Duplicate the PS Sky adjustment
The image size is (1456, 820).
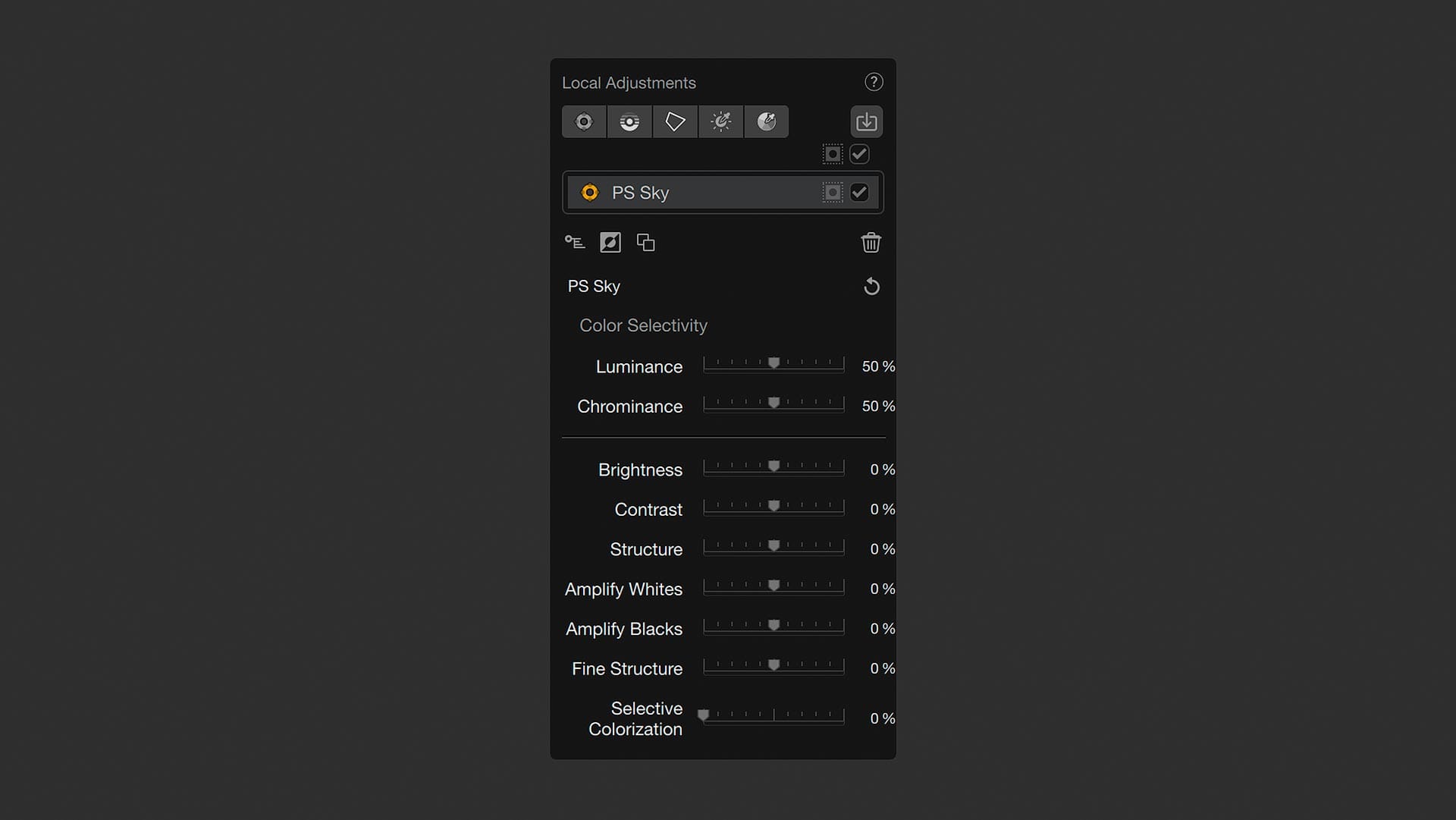click(x=646, y=243)
